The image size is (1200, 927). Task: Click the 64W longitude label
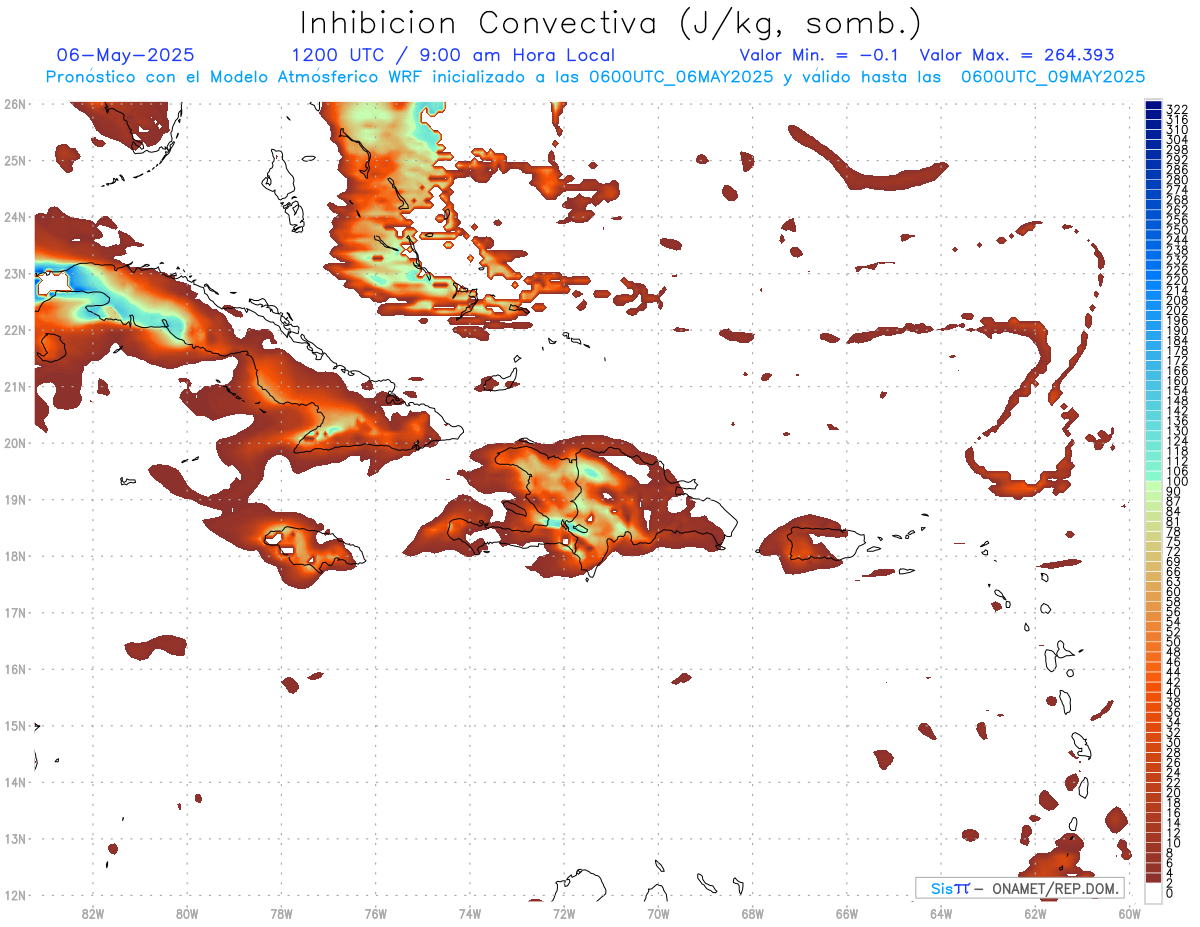click(941, 913)
